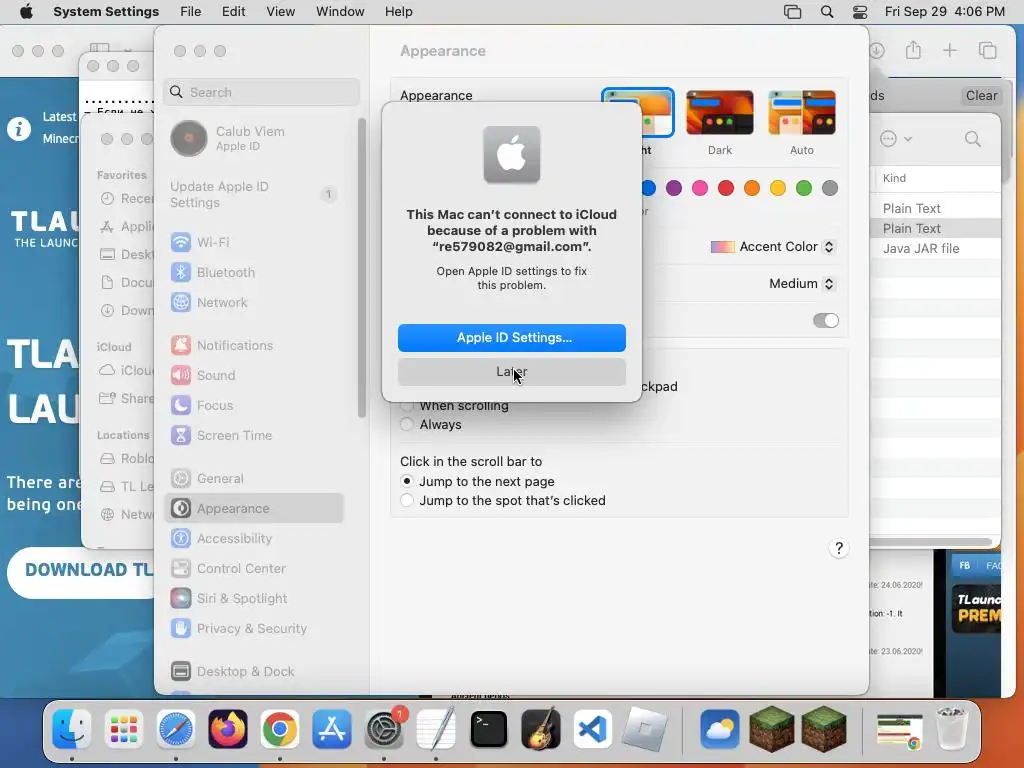Open the File menu
Screen dimensions: 1024x768
click(x=191, y=12)
